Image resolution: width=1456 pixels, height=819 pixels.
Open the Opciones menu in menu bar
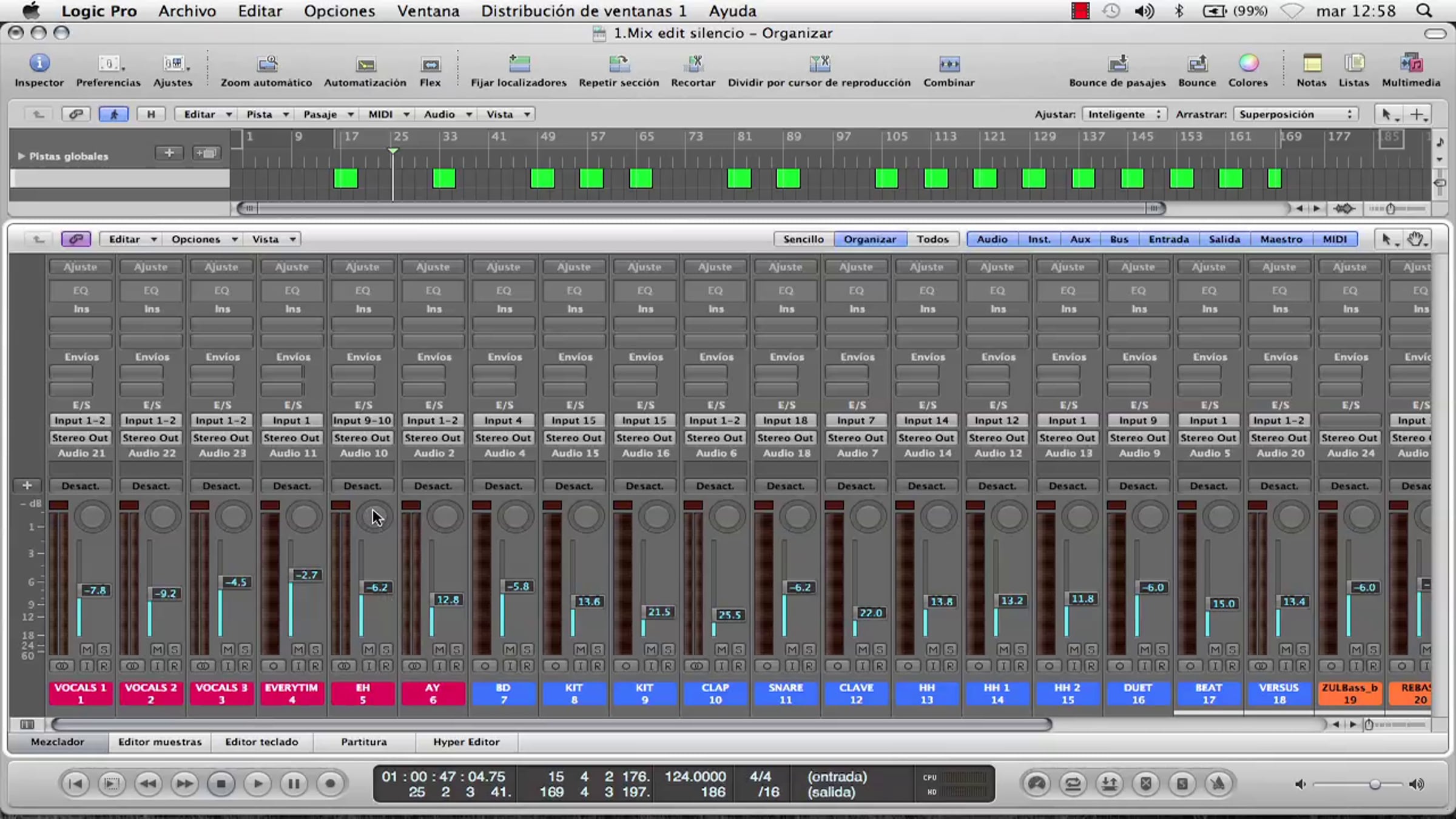tap(339, 11)
